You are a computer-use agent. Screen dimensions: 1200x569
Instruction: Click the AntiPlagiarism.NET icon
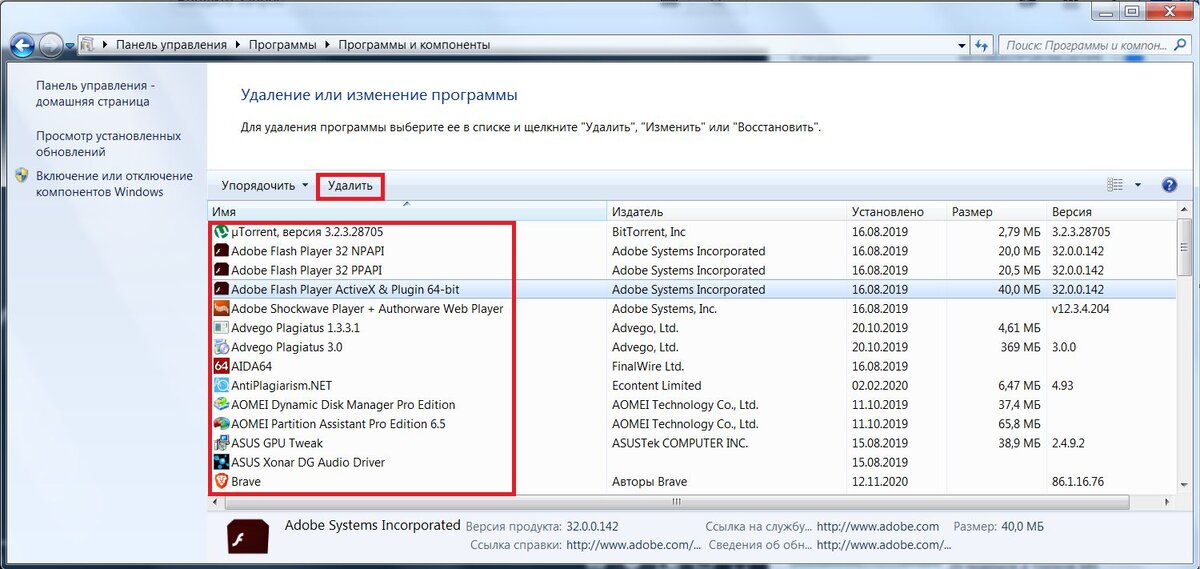(222, 385)
